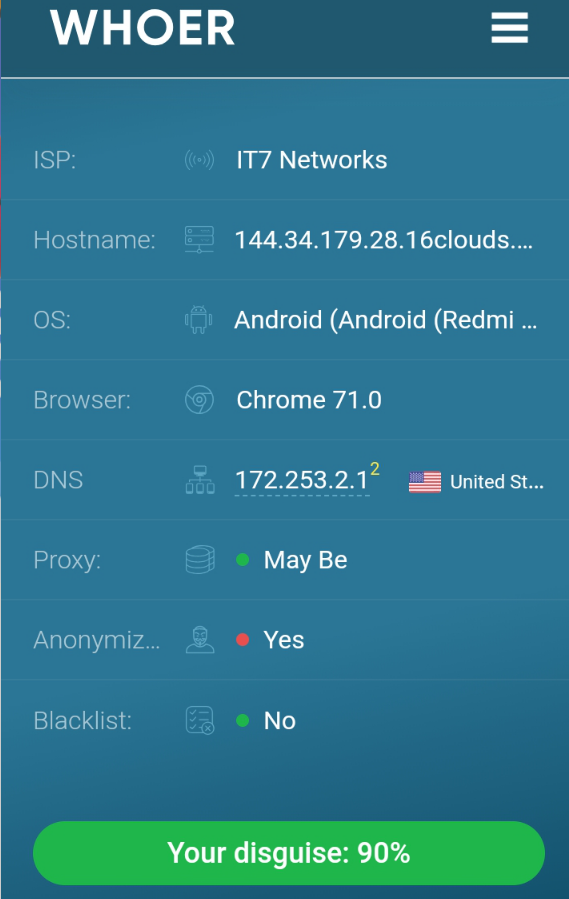Click the WHOER logo
The height and width of the screenshot is (899, 569).
coord(143,28)
